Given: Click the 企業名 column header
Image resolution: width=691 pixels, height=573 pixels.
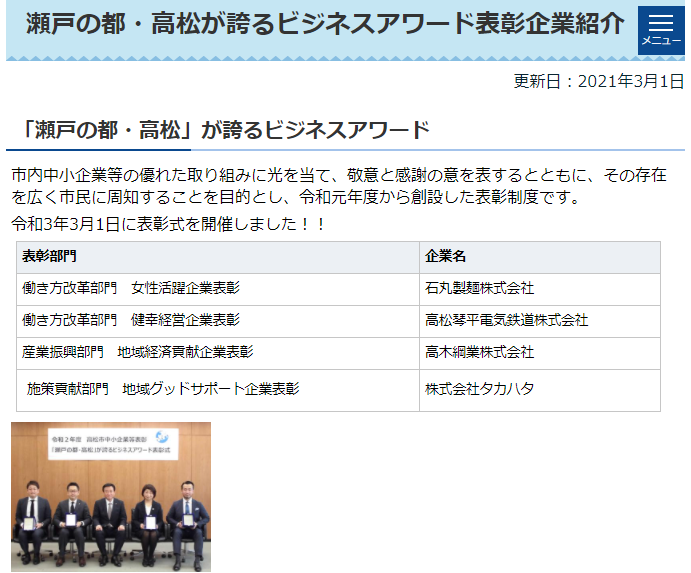Looking at the screenshot, I should 540,257.
